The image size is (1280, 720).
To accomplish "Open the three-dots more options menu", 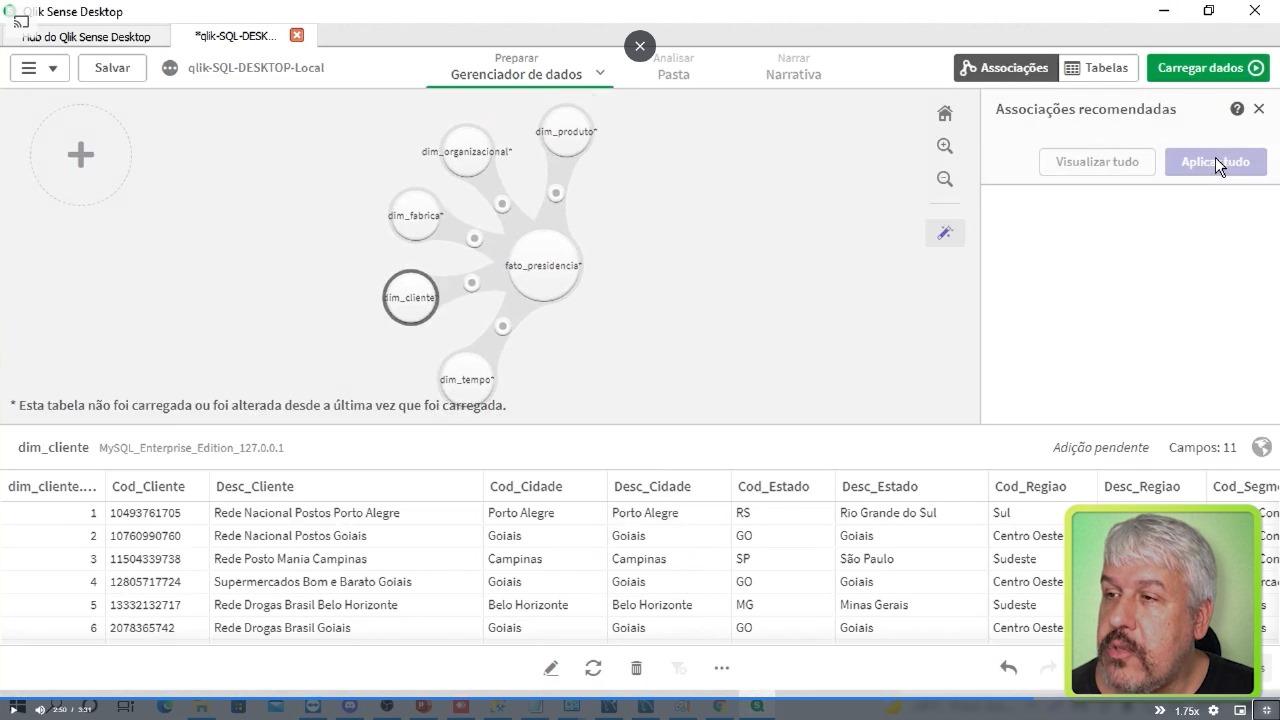I will pos(721,668).
